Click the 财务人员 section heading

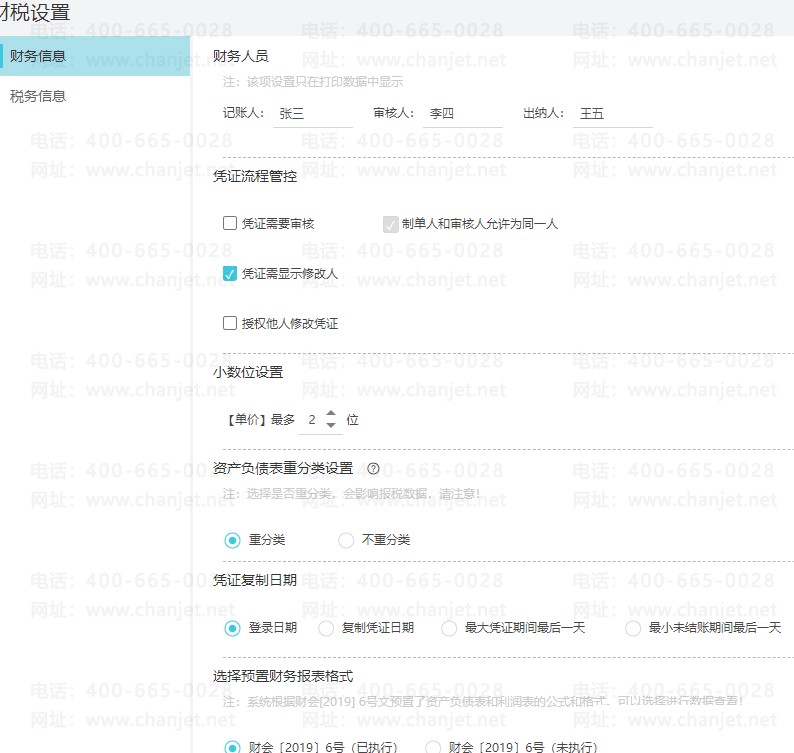(x=241, y=56)
